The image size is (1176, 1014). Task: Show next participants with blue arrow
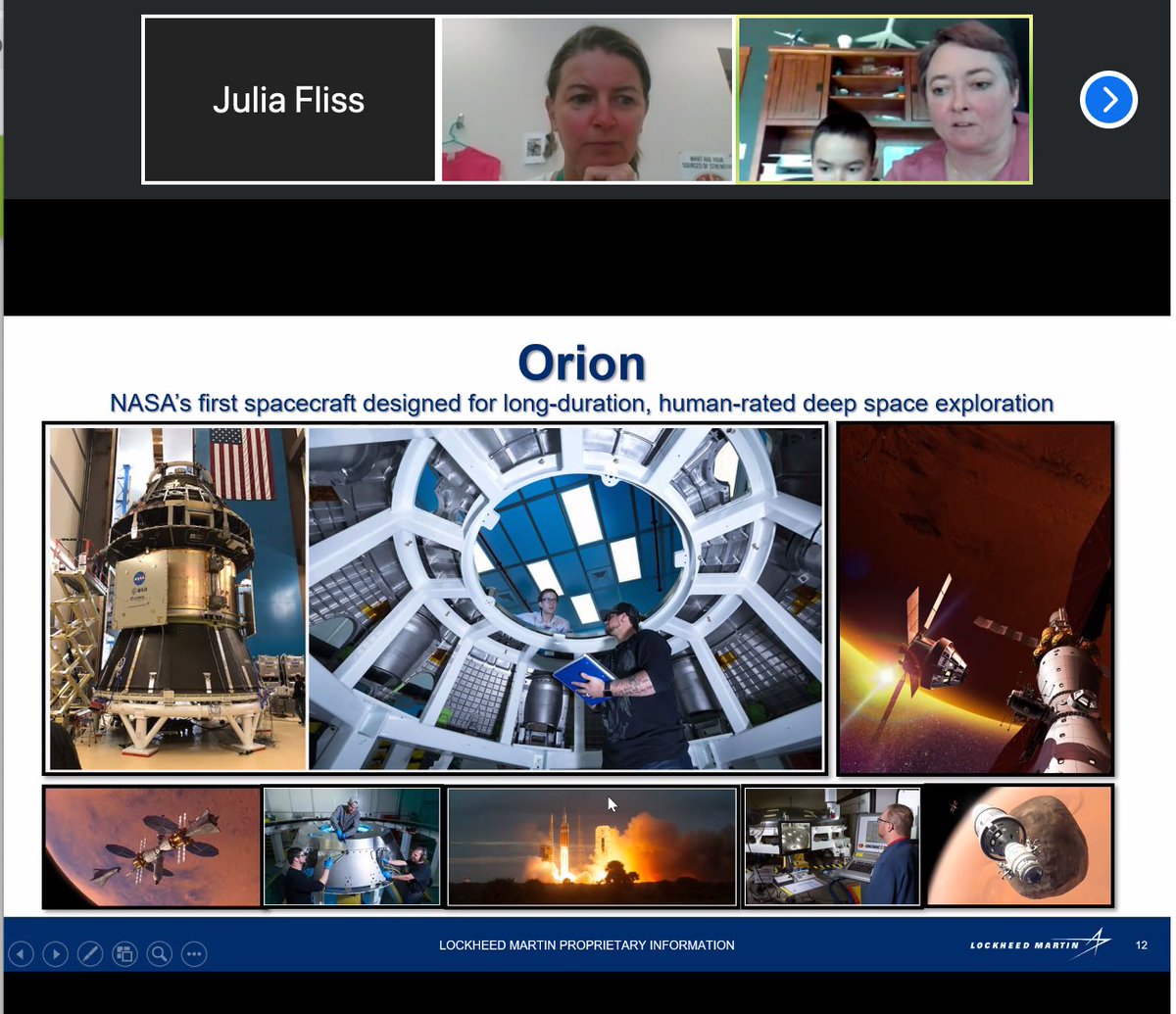coord(1108,99)
